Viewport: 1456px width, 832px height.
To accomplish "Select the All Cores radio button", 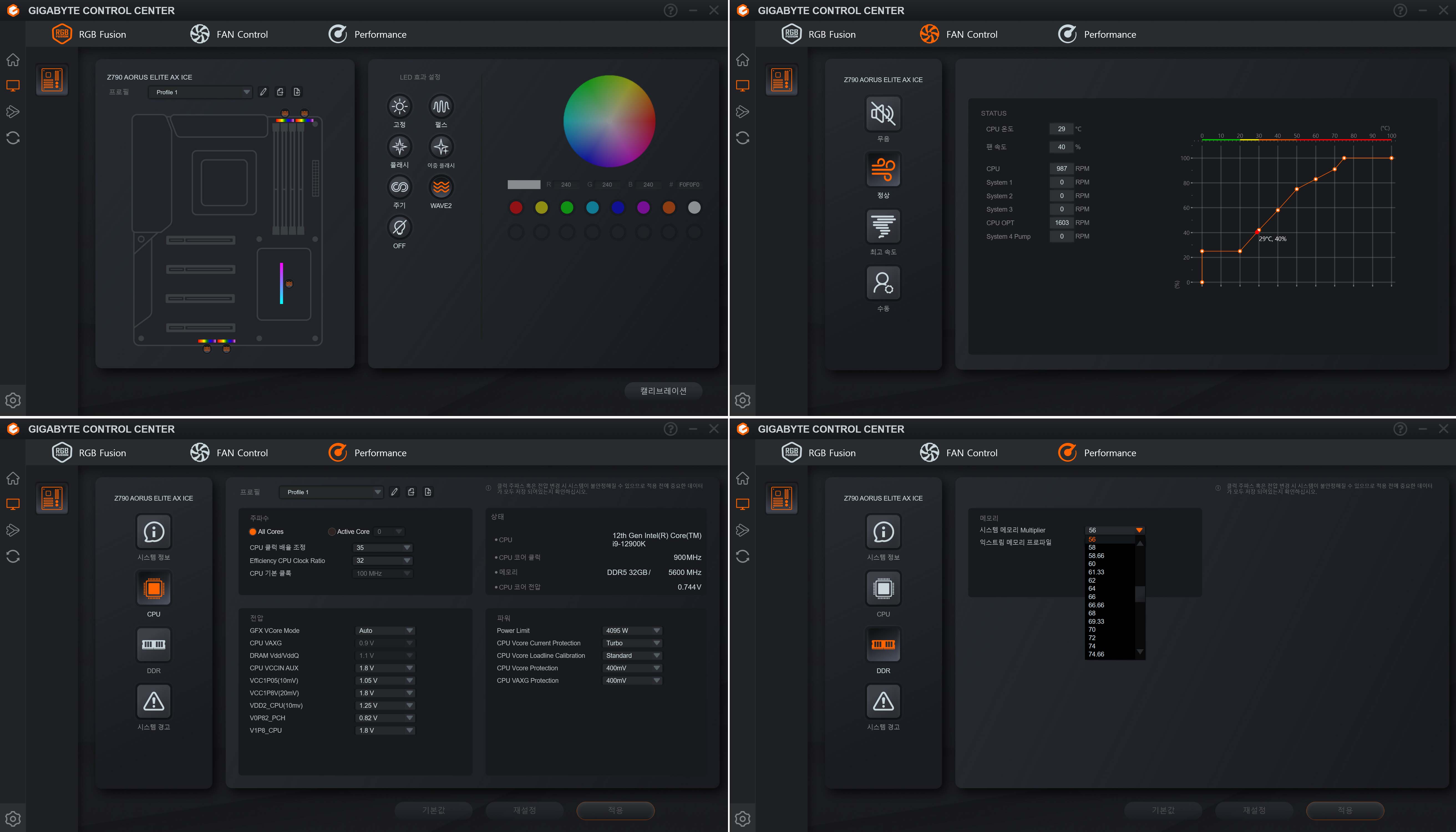I will point(253,531).
